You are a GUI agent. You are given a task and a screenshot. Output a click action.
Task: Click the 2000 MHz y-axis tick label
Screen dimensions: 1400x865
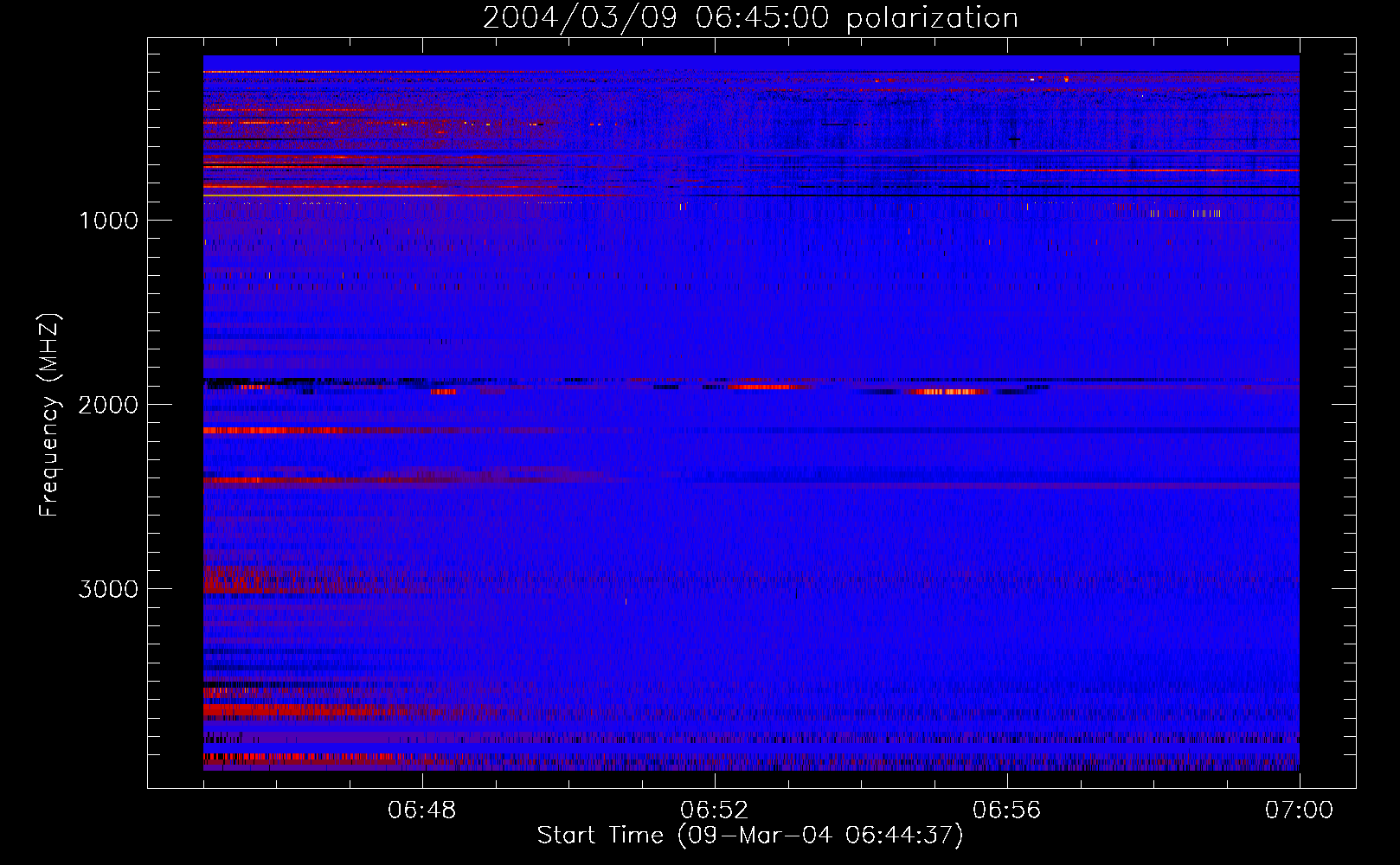click(x=108, y=405)
